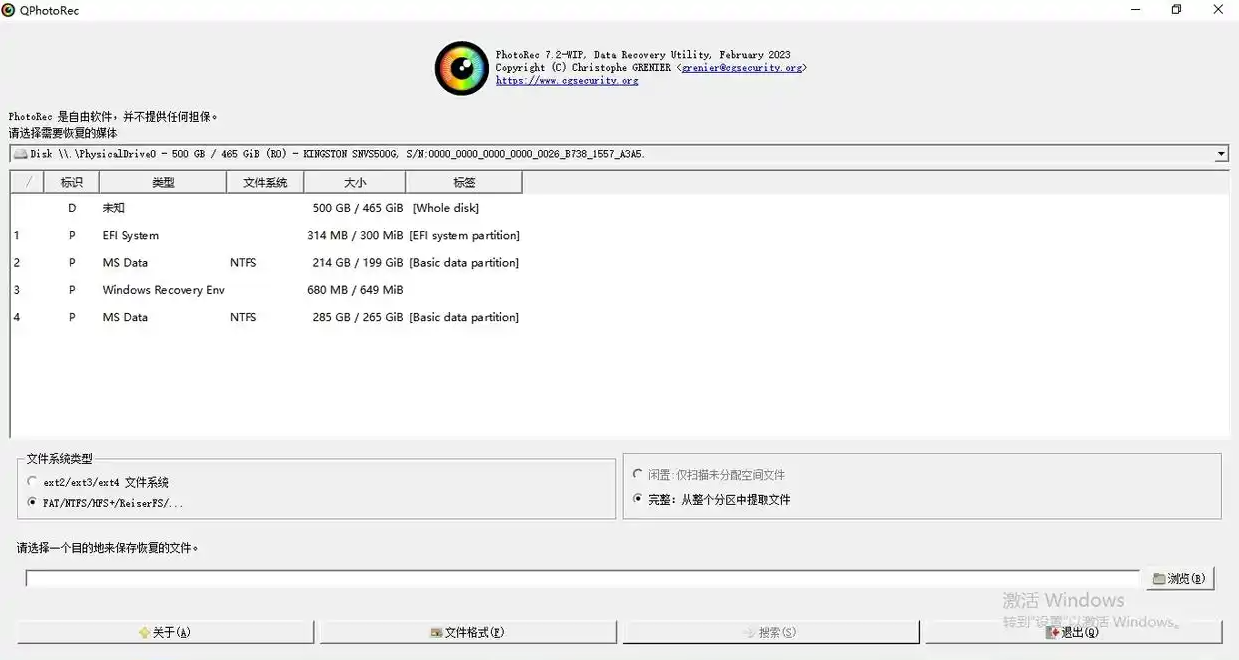Sort by the 标签 column header
1239x660 pixels.
pos(464,182)
